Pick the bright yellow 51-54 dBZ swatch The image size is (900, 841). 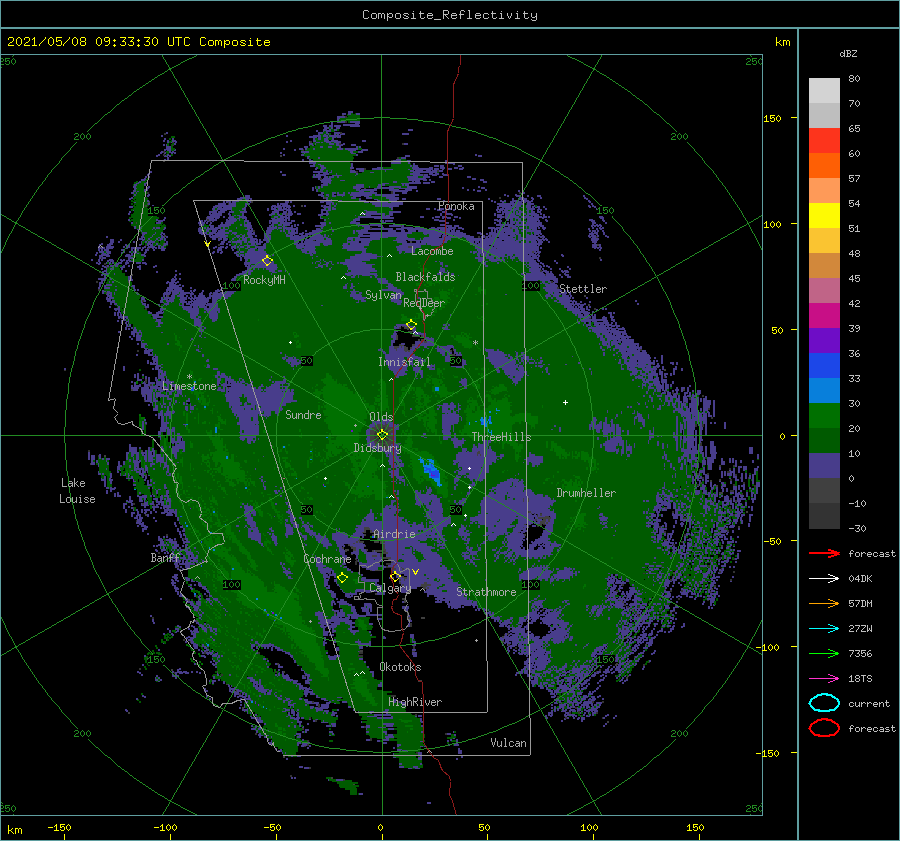(x=824, y=216)
